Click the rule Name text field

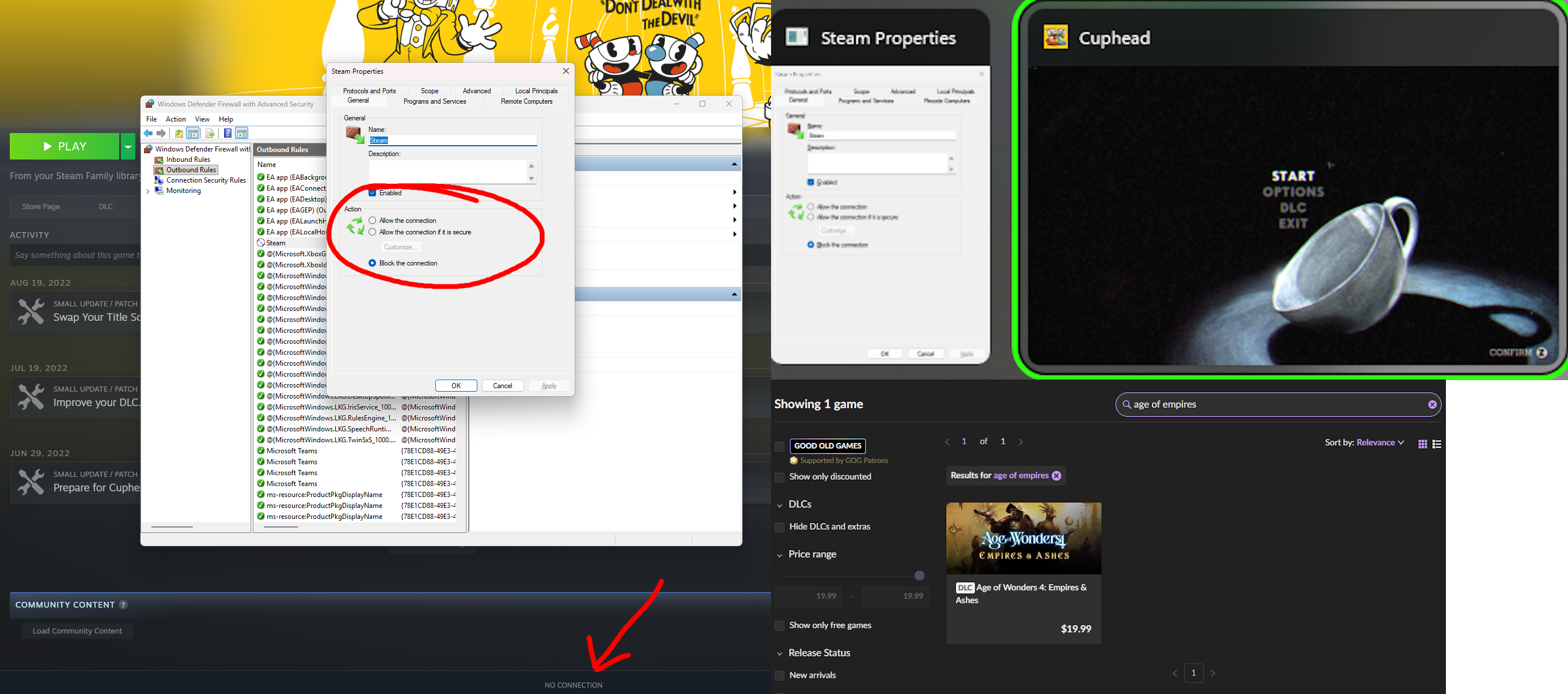[453, 141]
